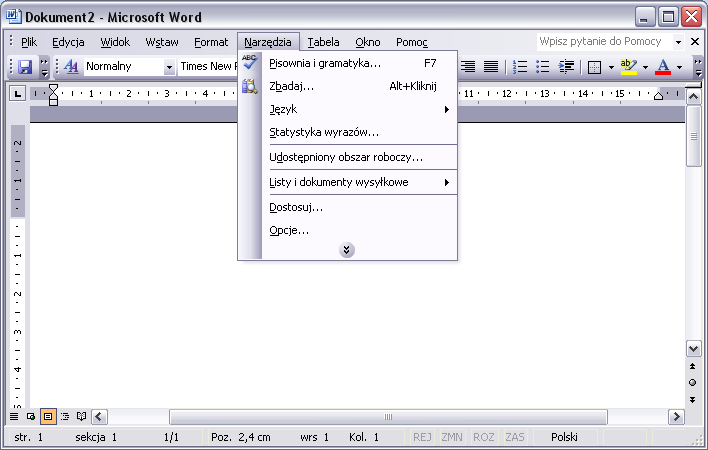The height and width of the screenshot is (450, 708).
Task: Toggle ROZ extend selection indicator
Action: pyautogui.click(x=484, y=437)
